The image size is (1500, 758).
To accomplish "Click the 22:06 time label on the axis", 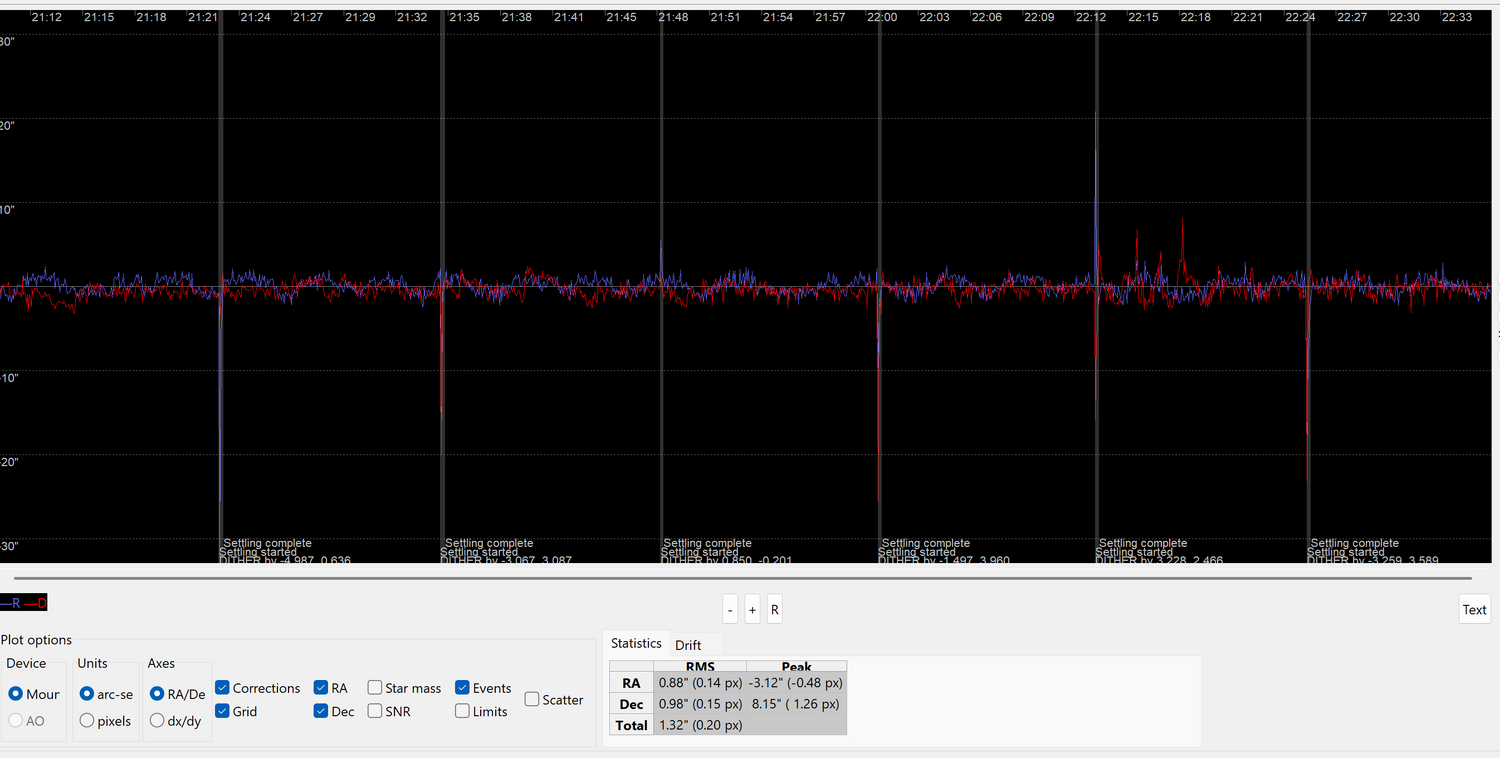I will [x=986, y=17].
